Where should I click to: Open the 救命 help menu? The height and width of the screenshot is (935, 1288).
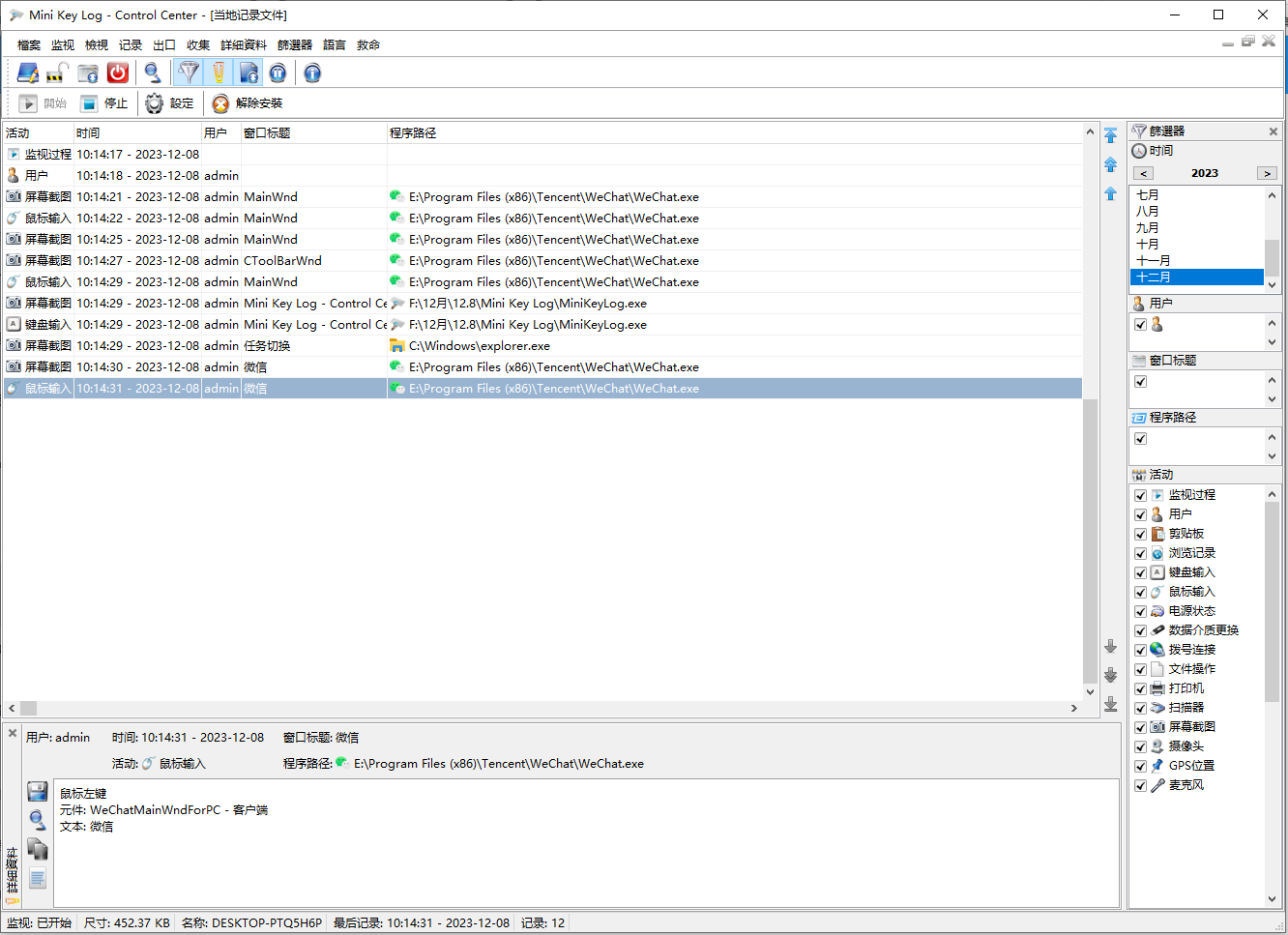tap(368, 44)
